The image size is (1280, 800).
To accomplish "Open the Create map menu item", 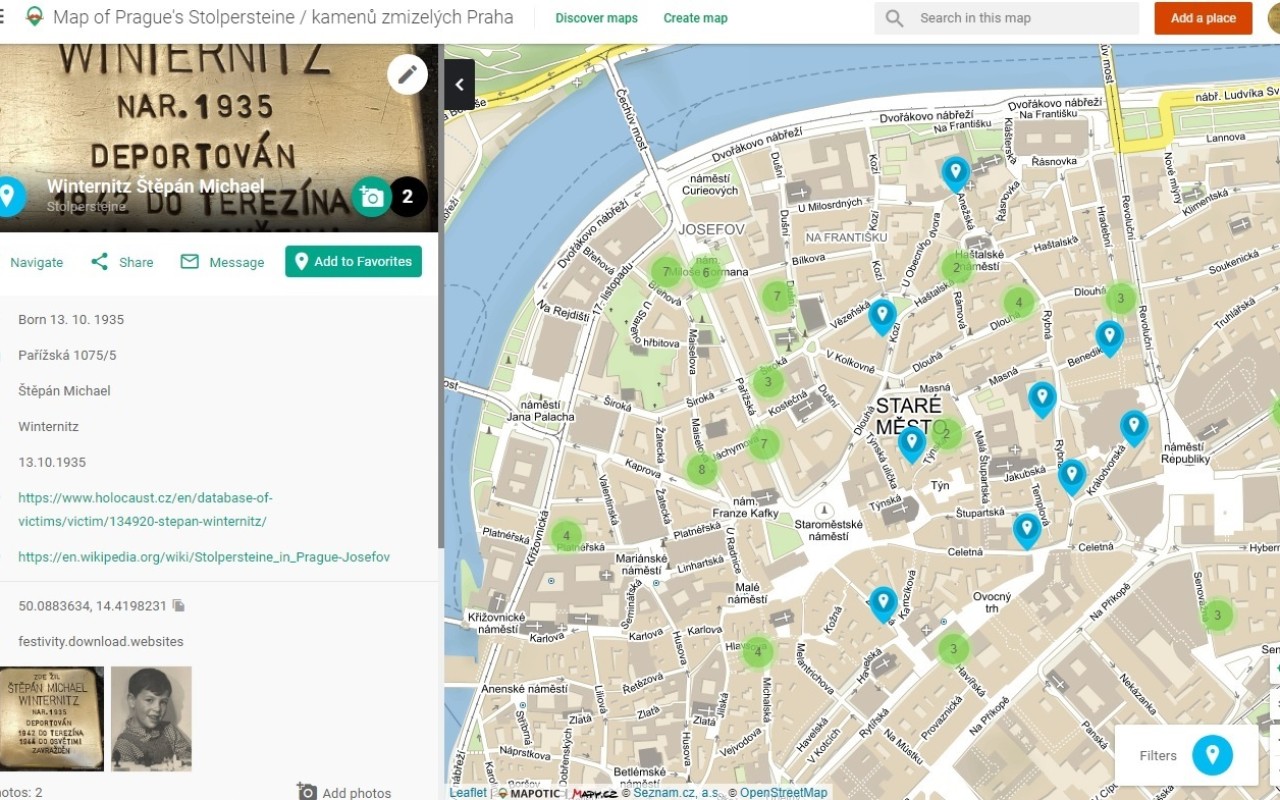I will click(696, 18).
